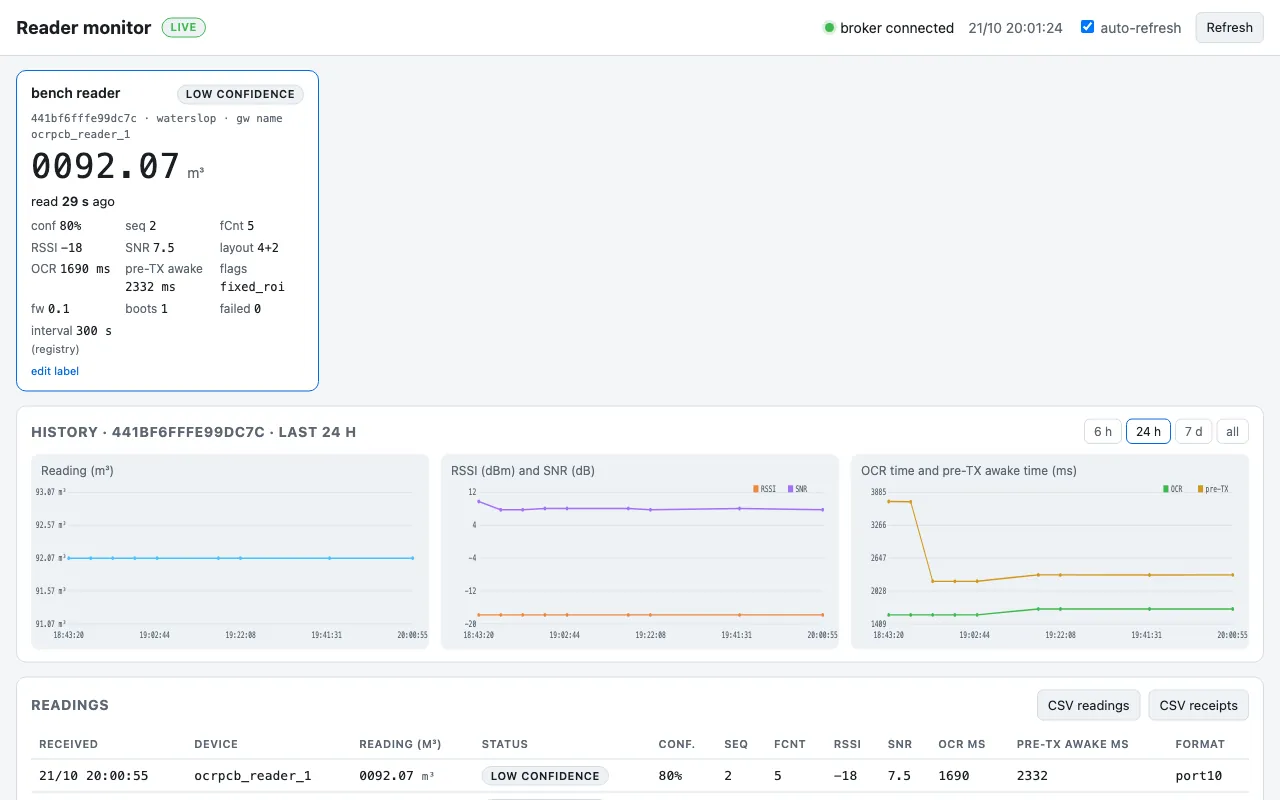
Task: Download CSV receipts
Action: (1198, 705)
